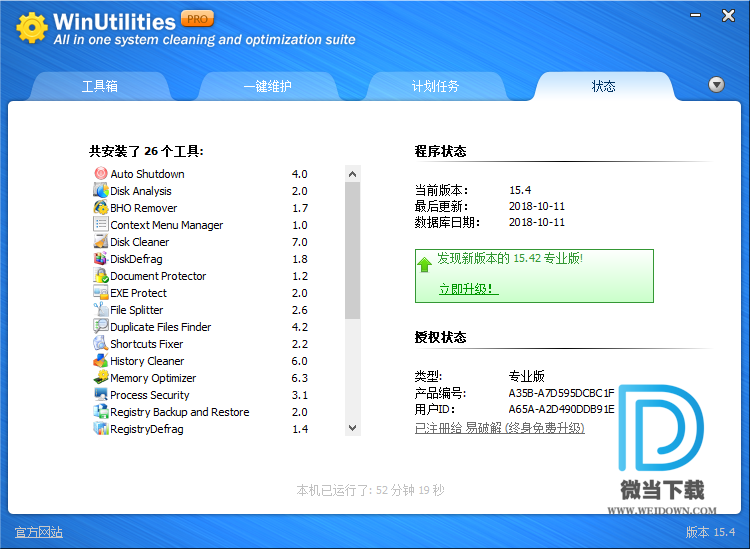750x549 pixels.
Task: Click the RegistryDefrag icon
Action: pyautogui.click(x=100, y=428)
